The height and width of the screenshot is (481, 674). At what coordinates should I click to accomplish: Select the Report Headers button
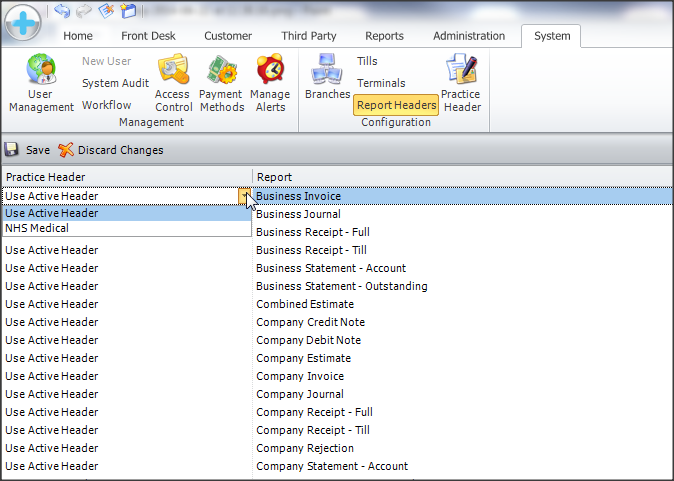click(x=397, y=105)
